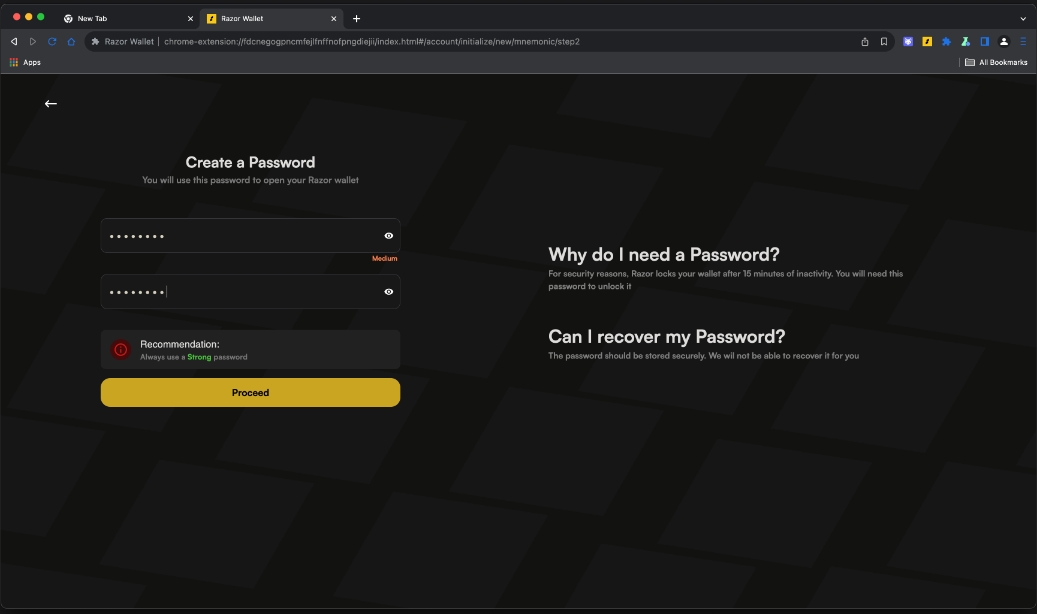Reveal the confirm password using its eye icon
The height and width of the screenshot is (614, 1037).
click(x=389, y=292)
